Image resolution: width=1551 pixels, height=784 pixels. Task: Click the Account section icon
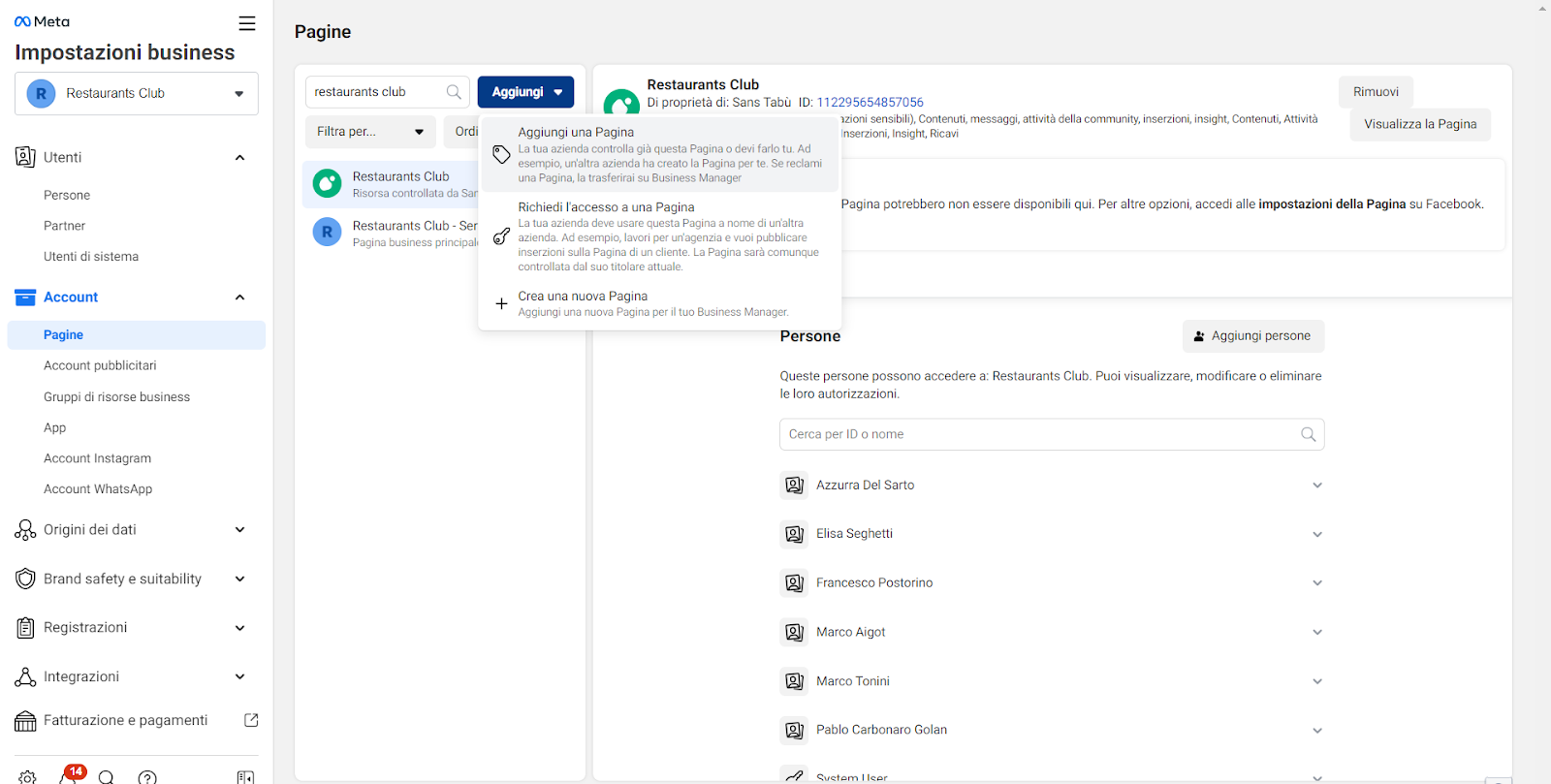[25, 298]
